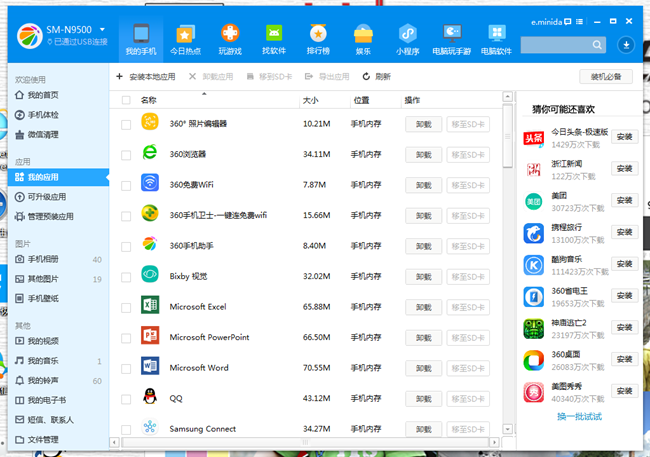Open 小程序 section icon
This screenshot has height=457, width=650.
(407, 40)
